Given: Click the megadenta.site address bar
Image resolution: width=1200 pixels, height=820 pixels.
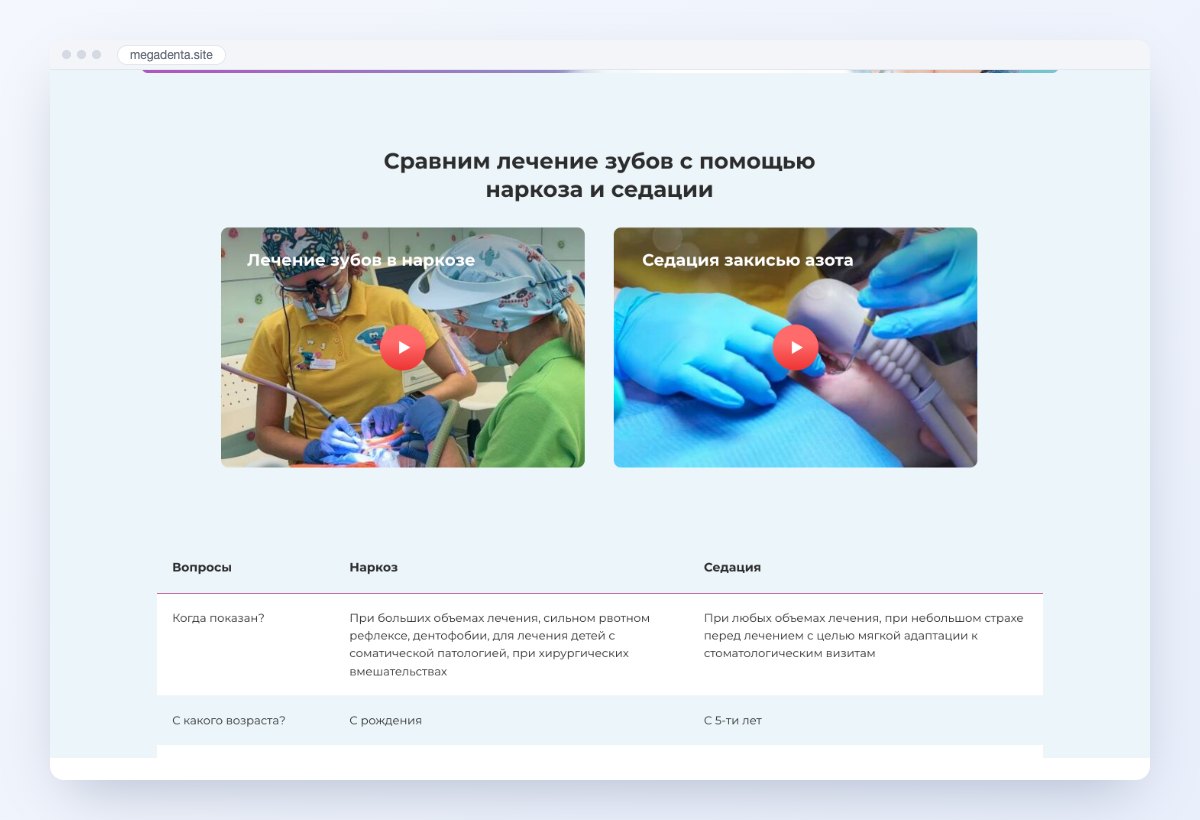Looking at the screenshot, I should [171, 55].
